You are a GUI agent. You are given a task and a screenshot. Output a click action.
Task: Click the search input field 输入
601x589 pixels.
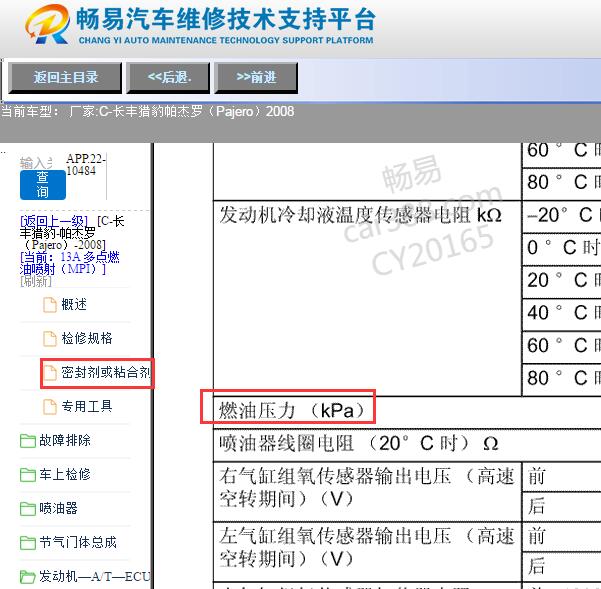point(36,162)
